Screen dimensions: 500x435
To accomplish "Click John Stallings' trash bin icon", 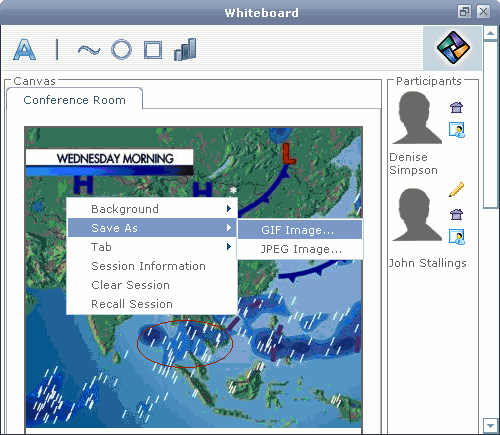I will click(456, 214).
